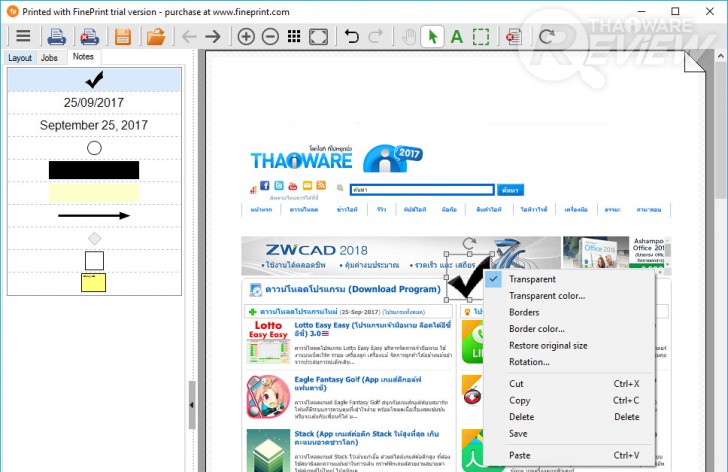The width and height of the screenshot is (728, 472).
Task: Pick the black checkmark stamp in Notes
Action: [x=94, y=80]
